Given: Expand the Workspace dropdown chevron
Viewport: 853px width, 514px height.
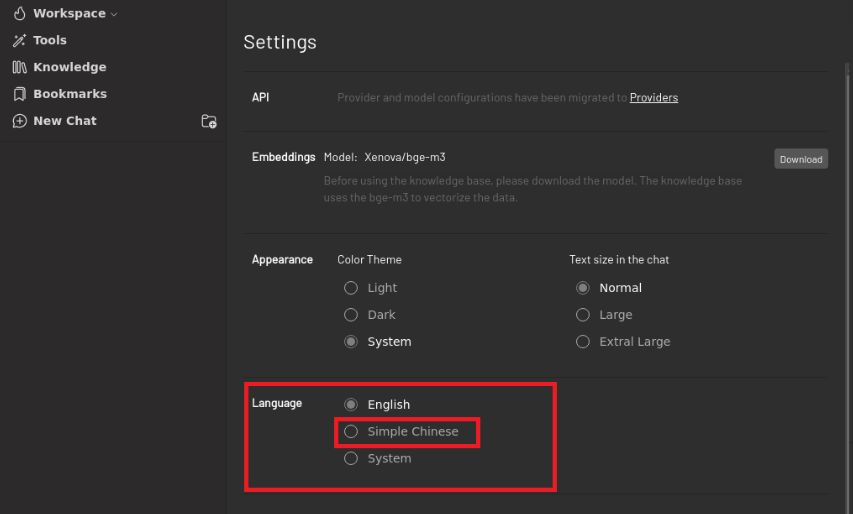Looking at the screenshot, I should coord(114,15).
